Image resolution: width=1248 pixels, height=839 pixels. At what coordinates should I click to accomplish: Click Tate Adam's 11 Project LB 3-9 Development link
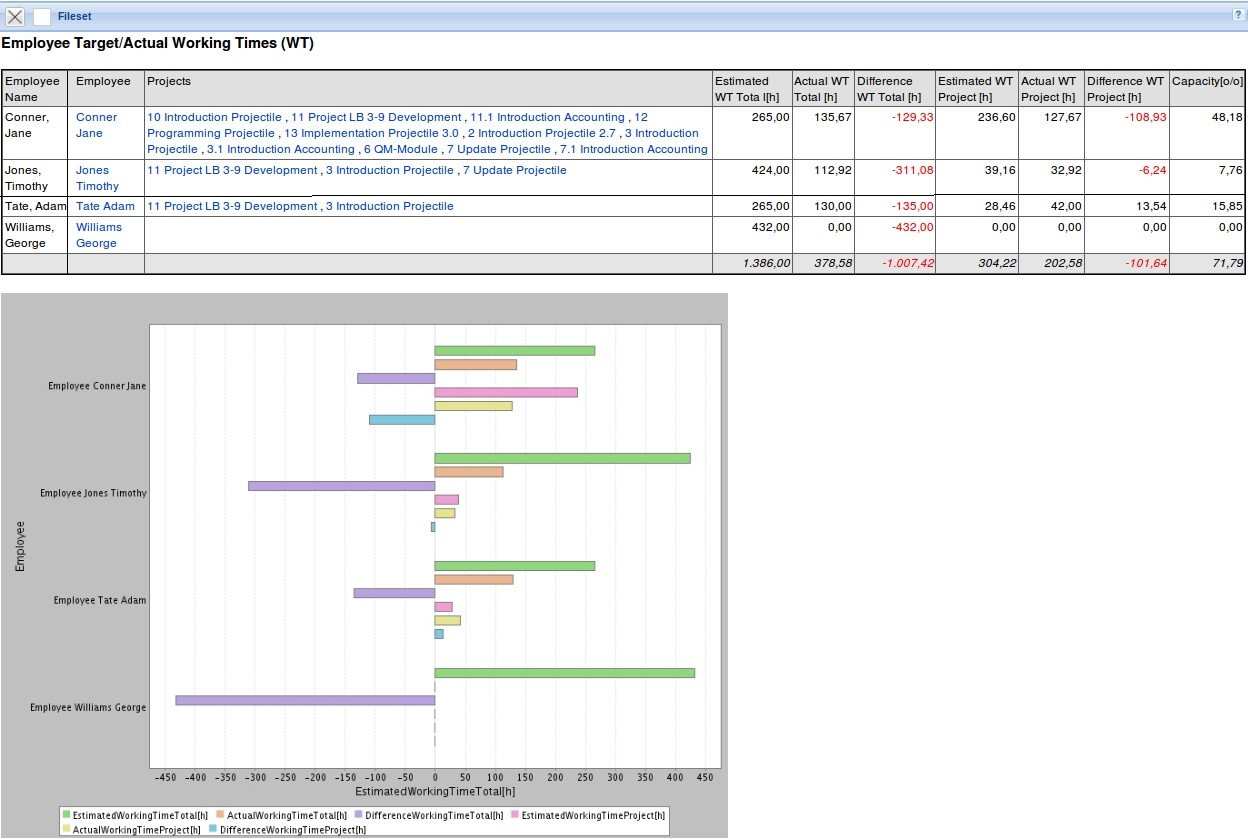point(232,206)
